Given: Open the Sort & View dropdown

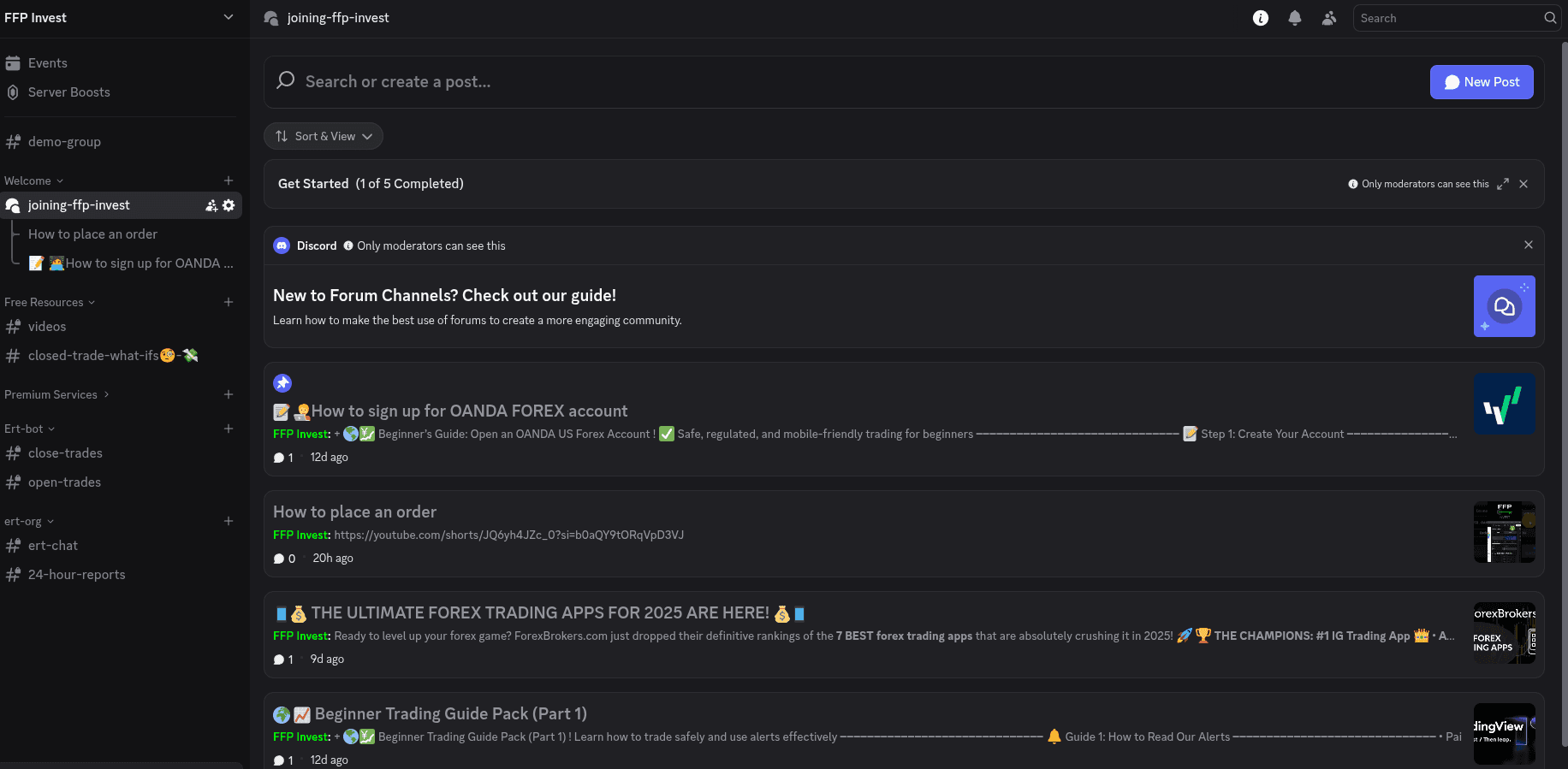Looking at the screenshot, I should [324, 136].
